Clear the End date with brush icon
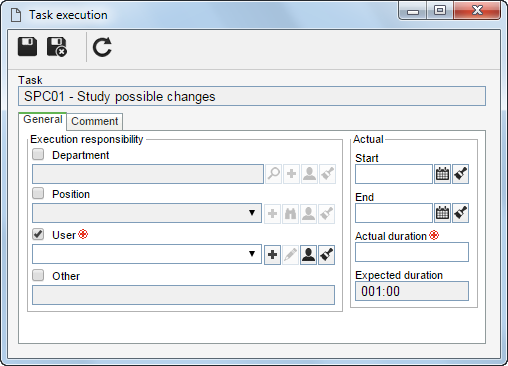Screen dimensions: 508x366 pyautogui.click(x=460, y=213)
